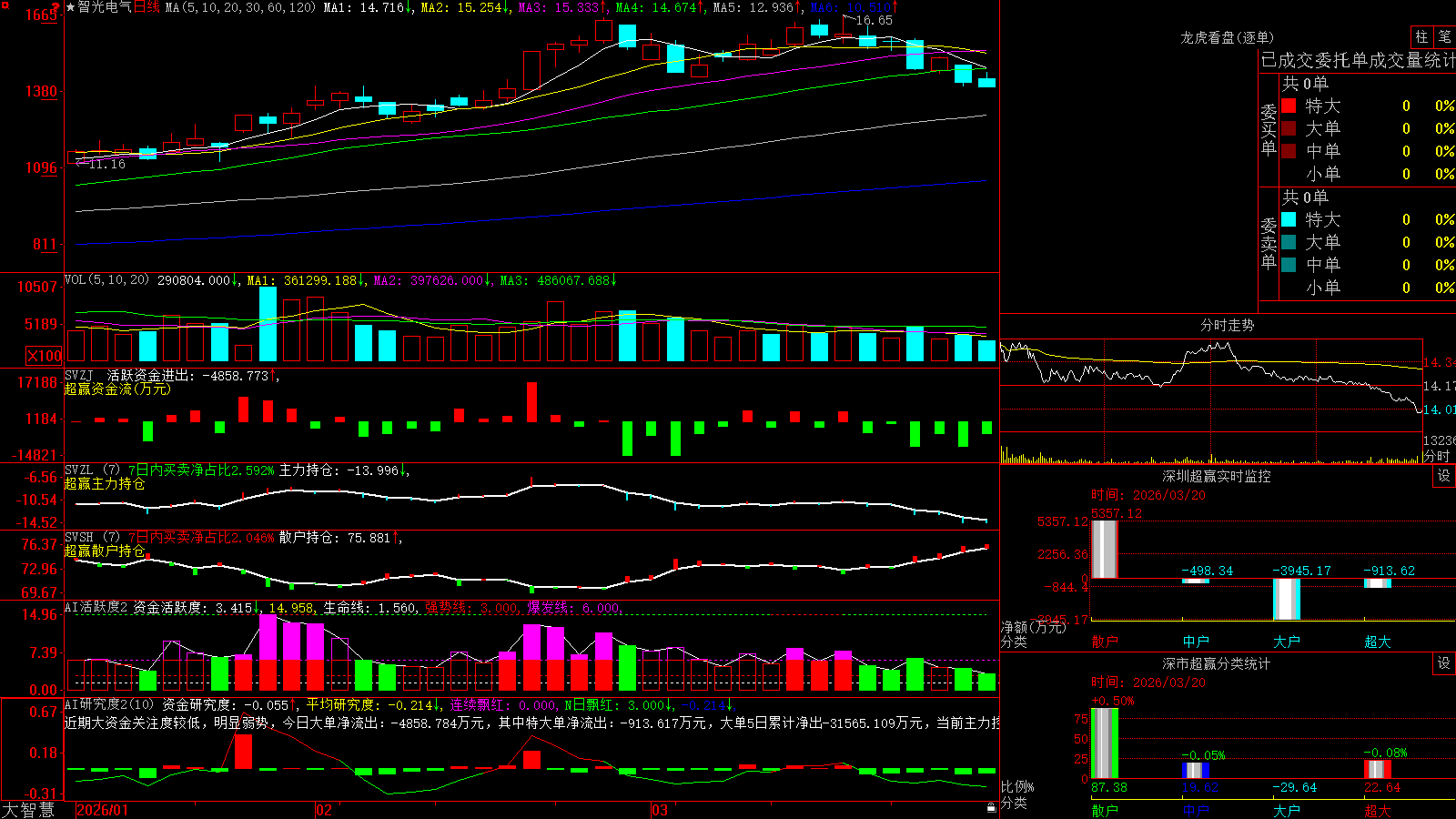This screenshot has height=819, width=1456.
Task: Select the stock name 智光电气
Action: click(105, 7)
